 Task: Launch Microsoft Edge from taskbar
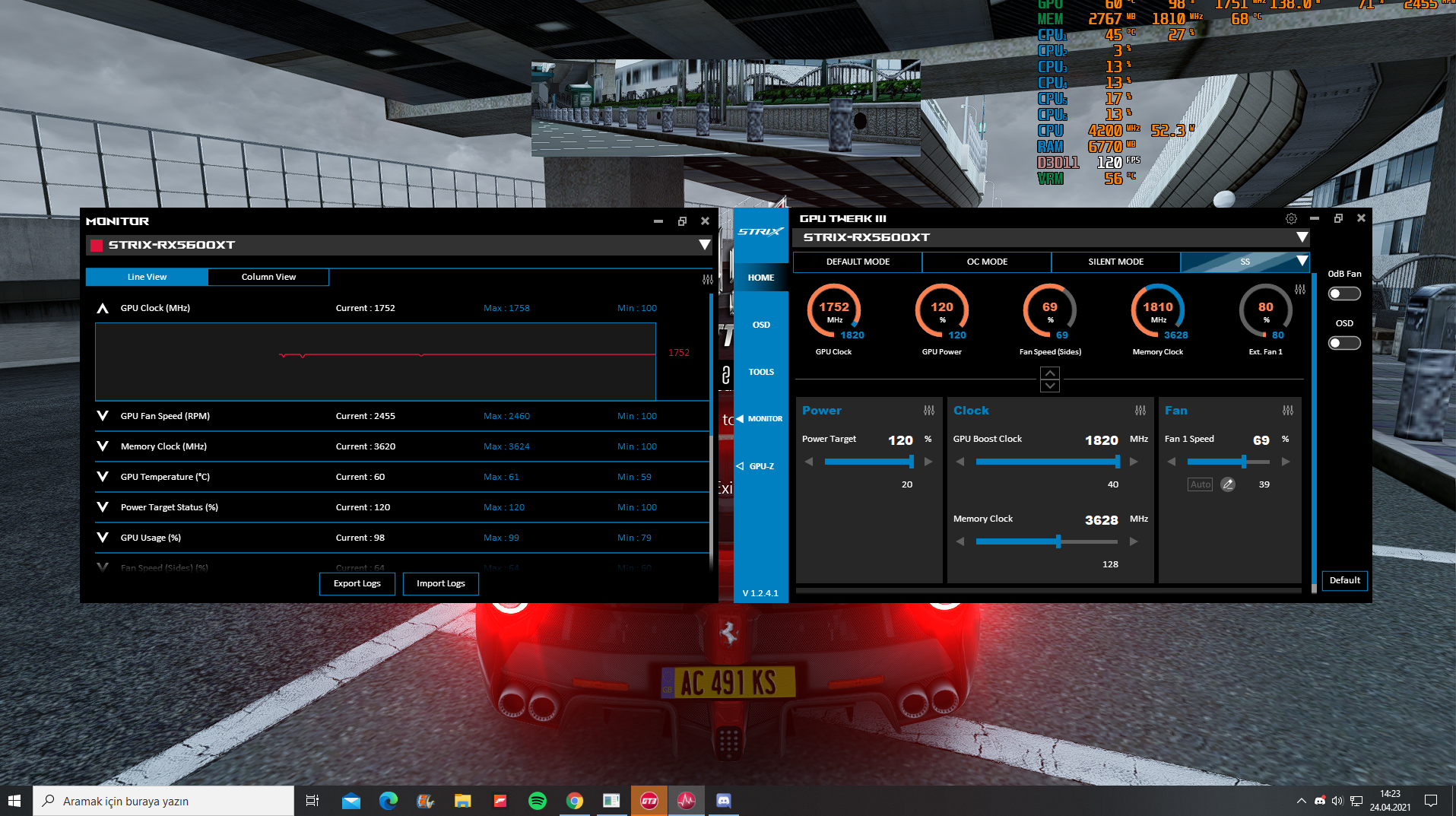coord(389,801)
